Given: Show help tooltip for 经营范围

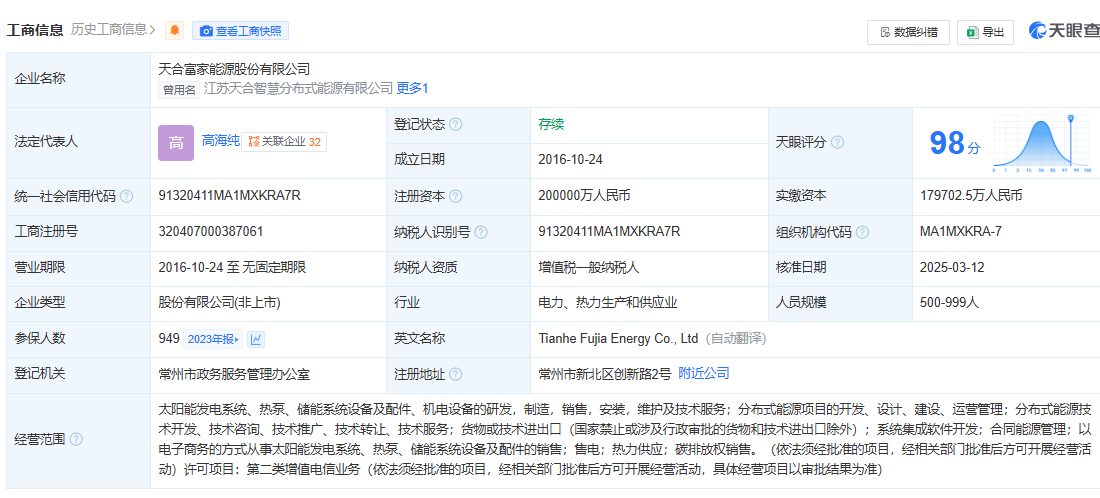Looking at the screenshot, I should coord(77,440).
